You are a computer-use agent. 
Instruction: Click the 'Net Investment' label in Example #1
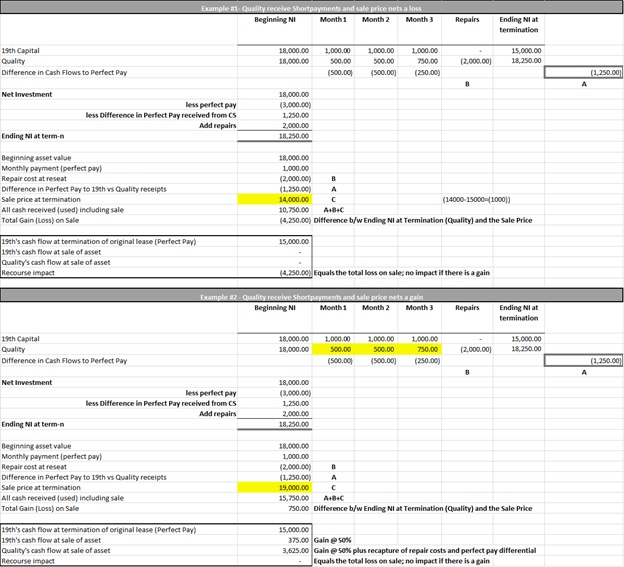27,94
